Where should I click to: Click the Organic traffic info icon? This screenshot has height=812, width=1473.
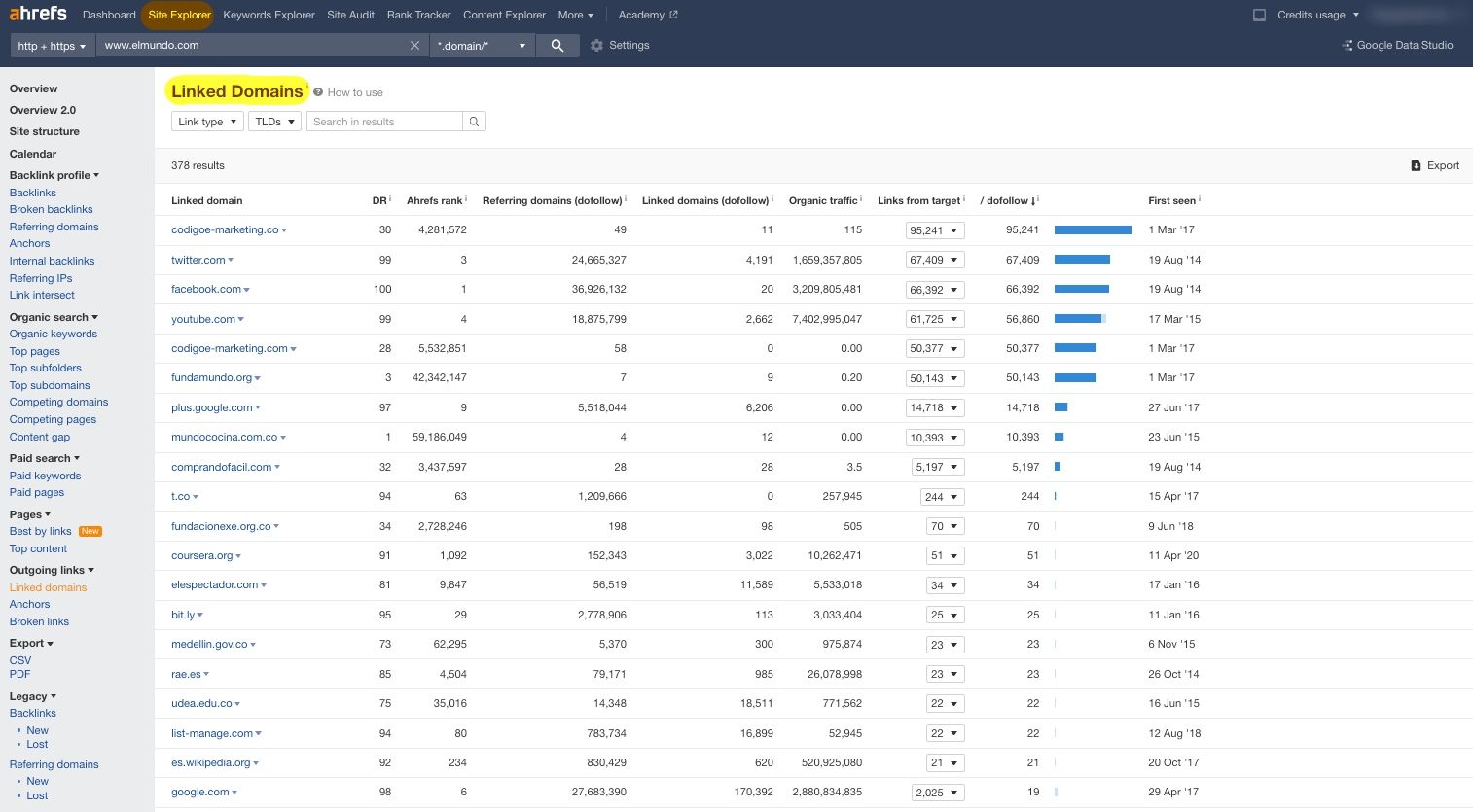(861, 199)
